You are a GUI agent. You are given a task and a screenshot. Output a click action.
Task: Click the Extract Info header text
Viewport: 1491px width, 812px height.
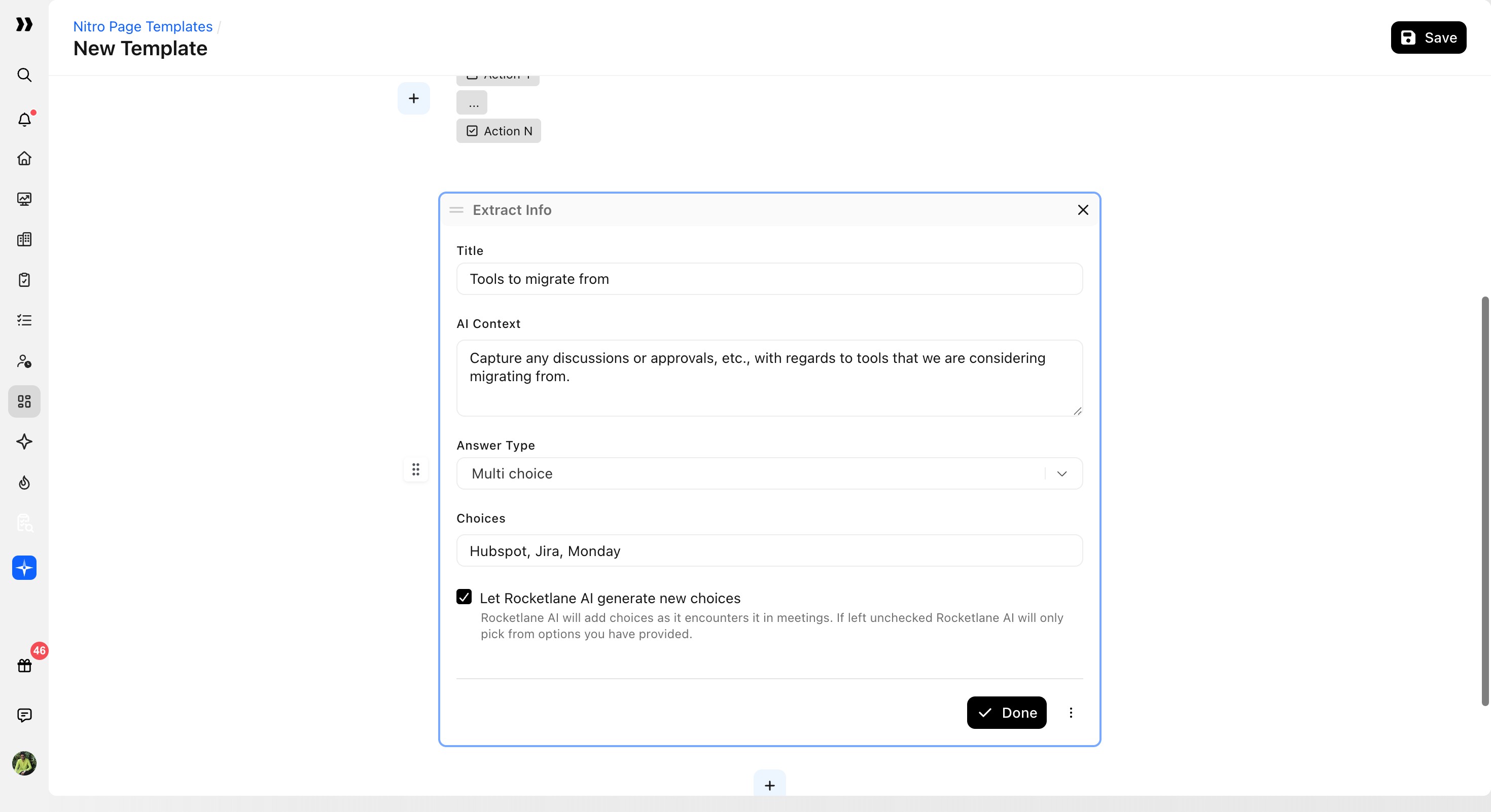[x=512, y=210]
